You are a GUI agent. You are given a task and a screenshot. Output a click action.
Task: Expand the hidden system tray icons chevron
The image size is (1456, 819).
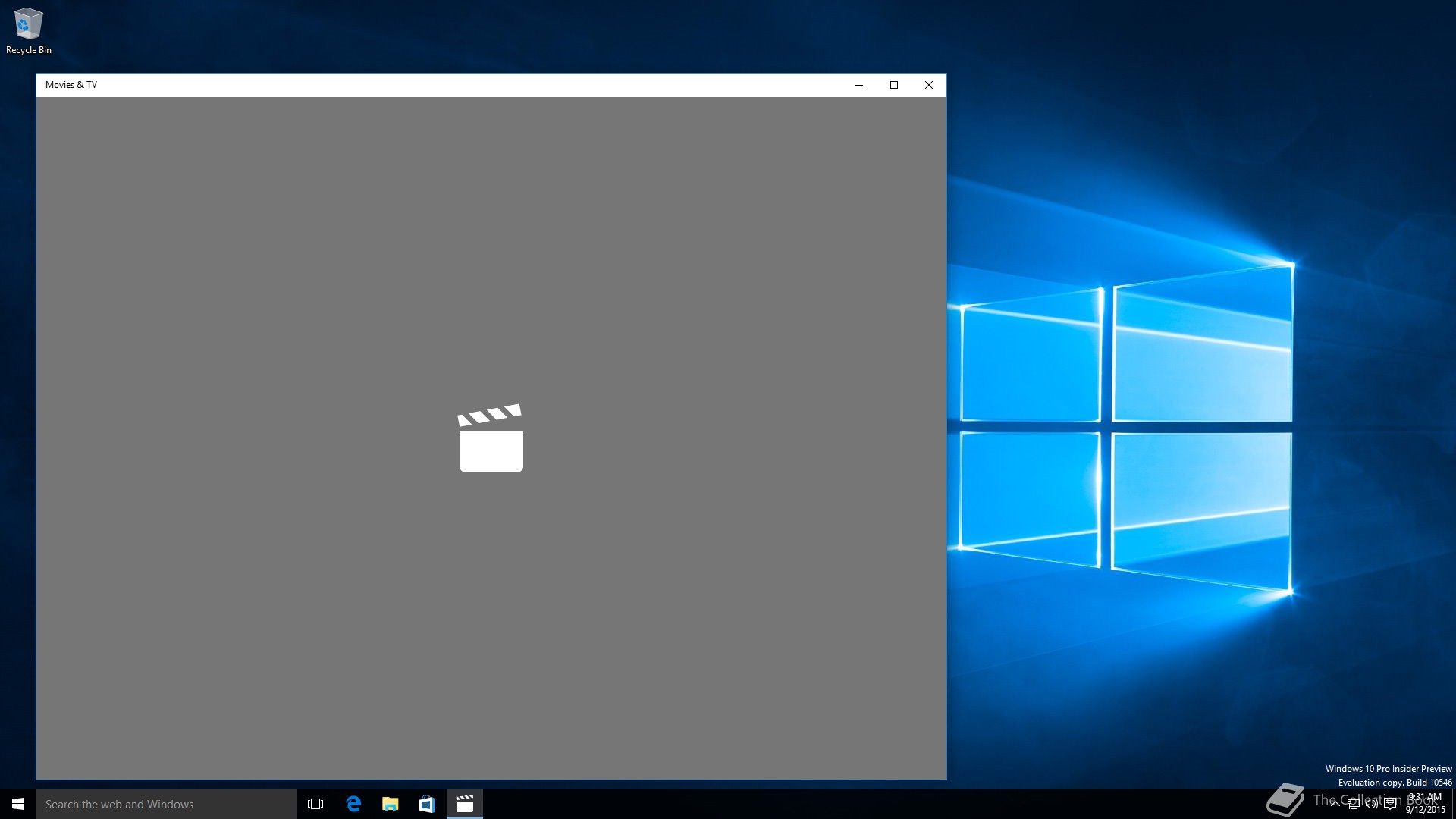[1335, 804]
